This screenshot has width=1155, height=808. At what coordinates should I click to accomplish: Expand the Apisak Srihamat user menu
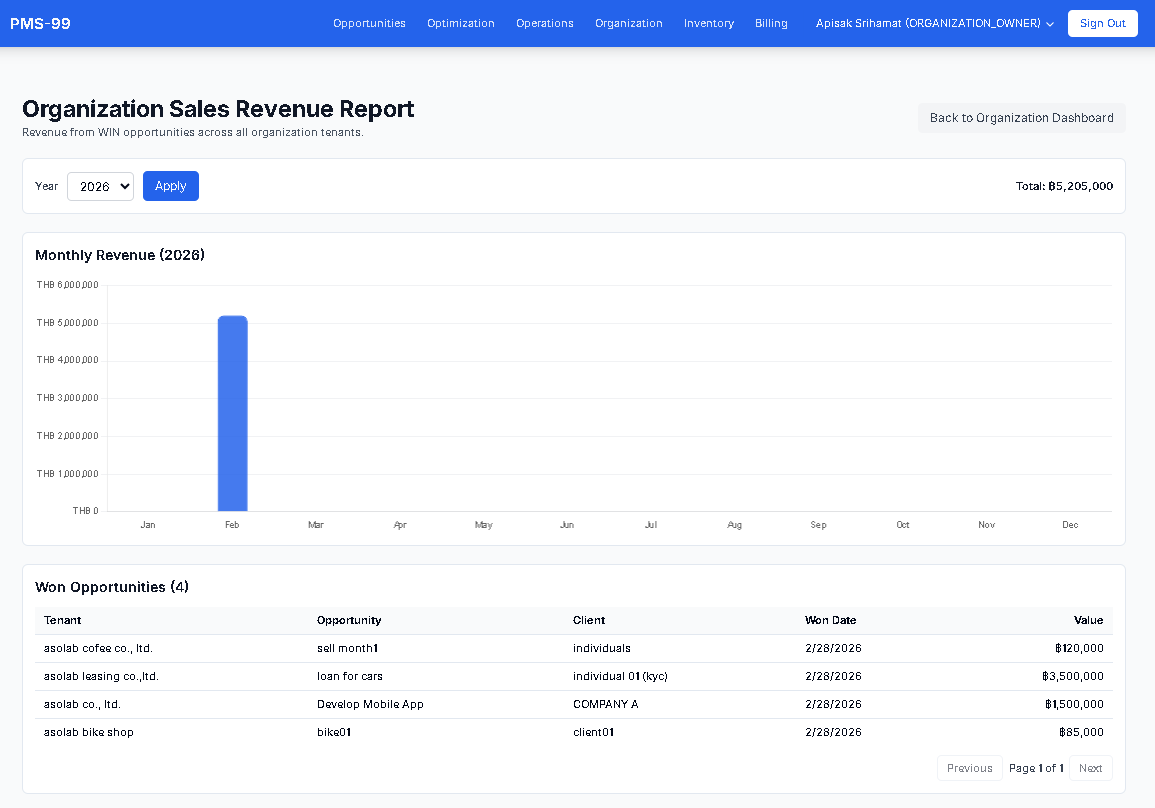[x=934, y=23]
